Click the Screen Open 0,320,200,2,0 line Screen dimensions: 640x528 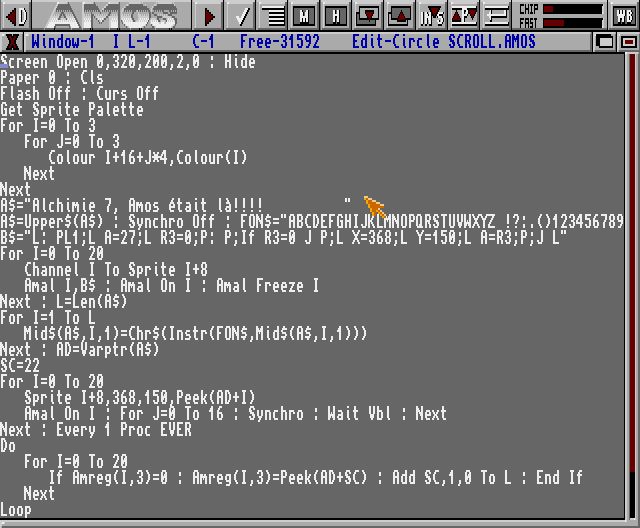128,62
